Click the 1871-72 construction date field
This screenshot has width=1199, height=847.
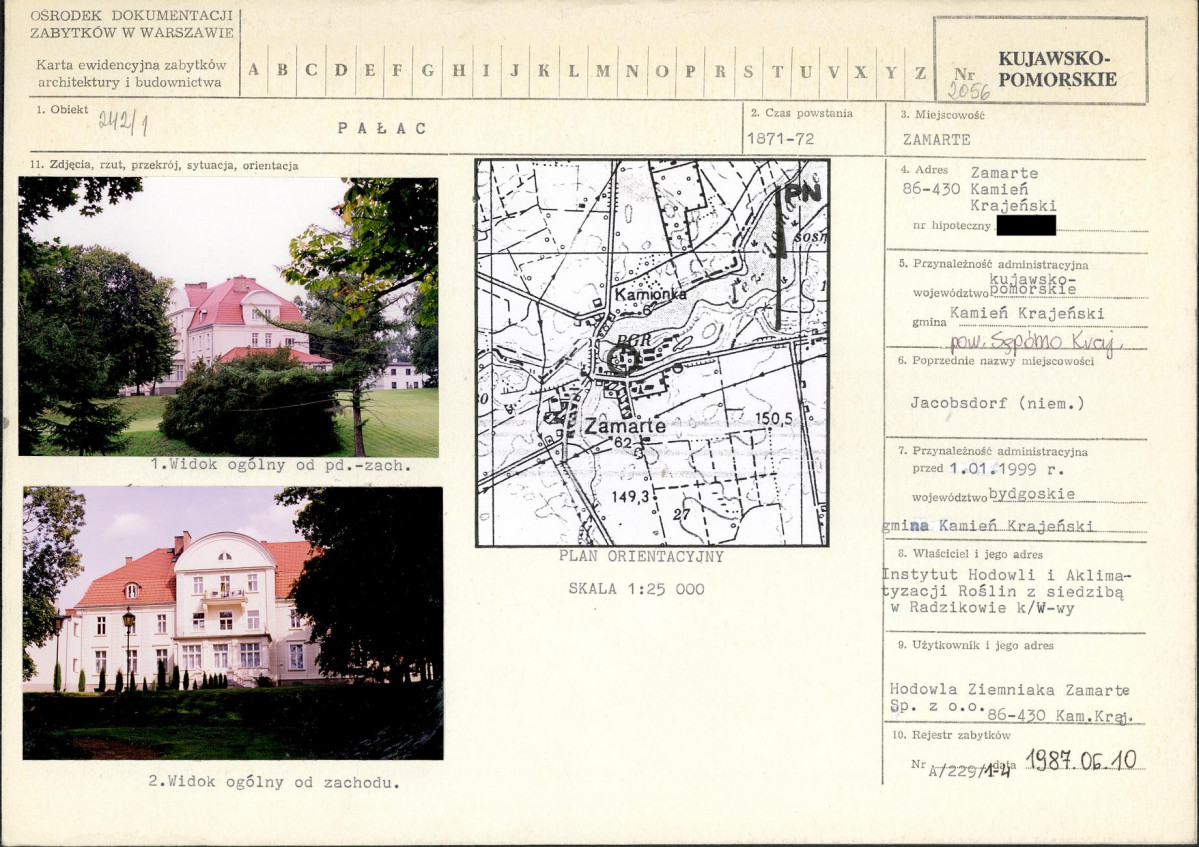781,138
